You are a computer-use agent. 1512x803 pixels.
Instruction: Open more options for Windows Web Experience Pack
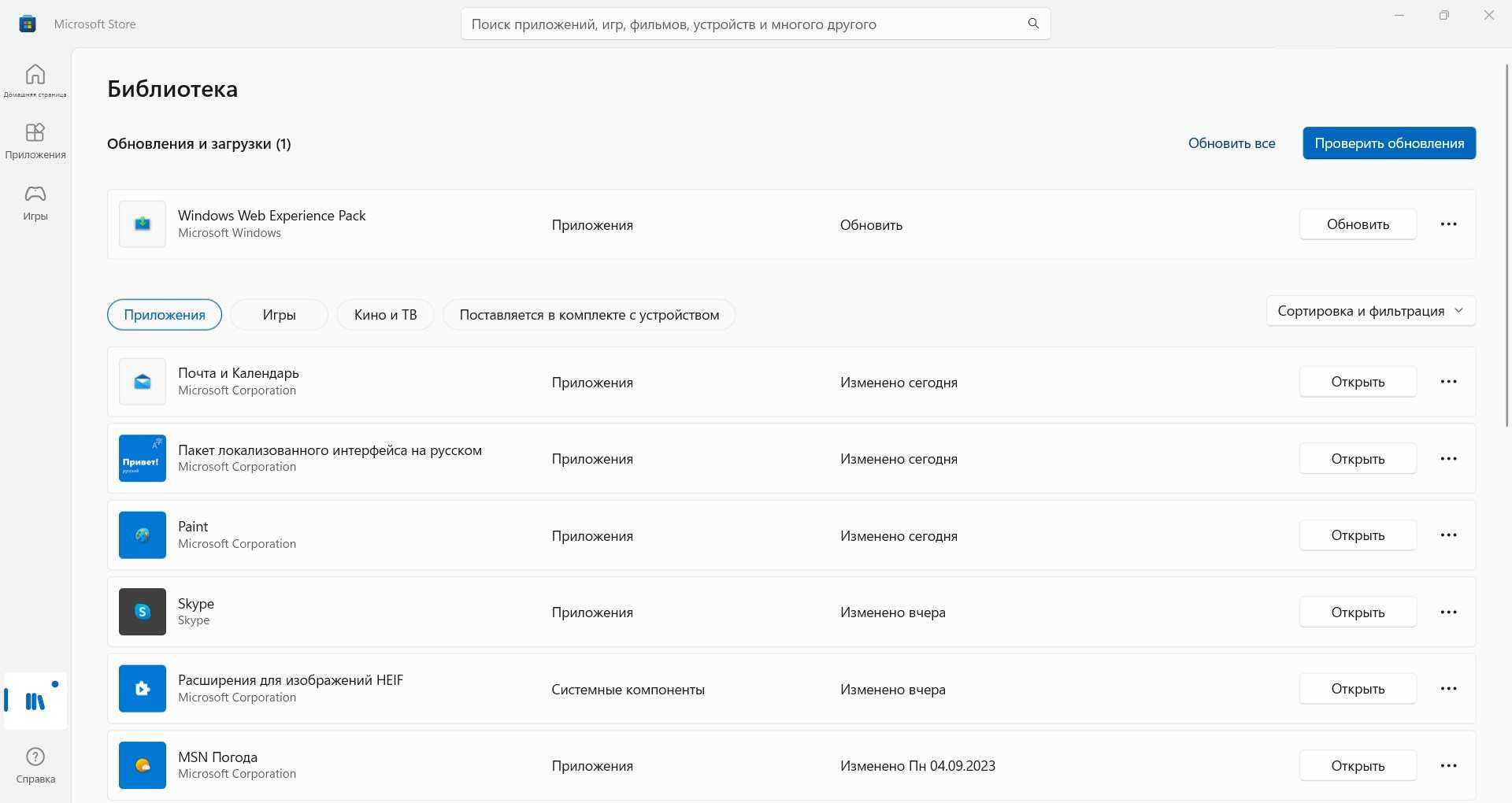[1448, 224]
